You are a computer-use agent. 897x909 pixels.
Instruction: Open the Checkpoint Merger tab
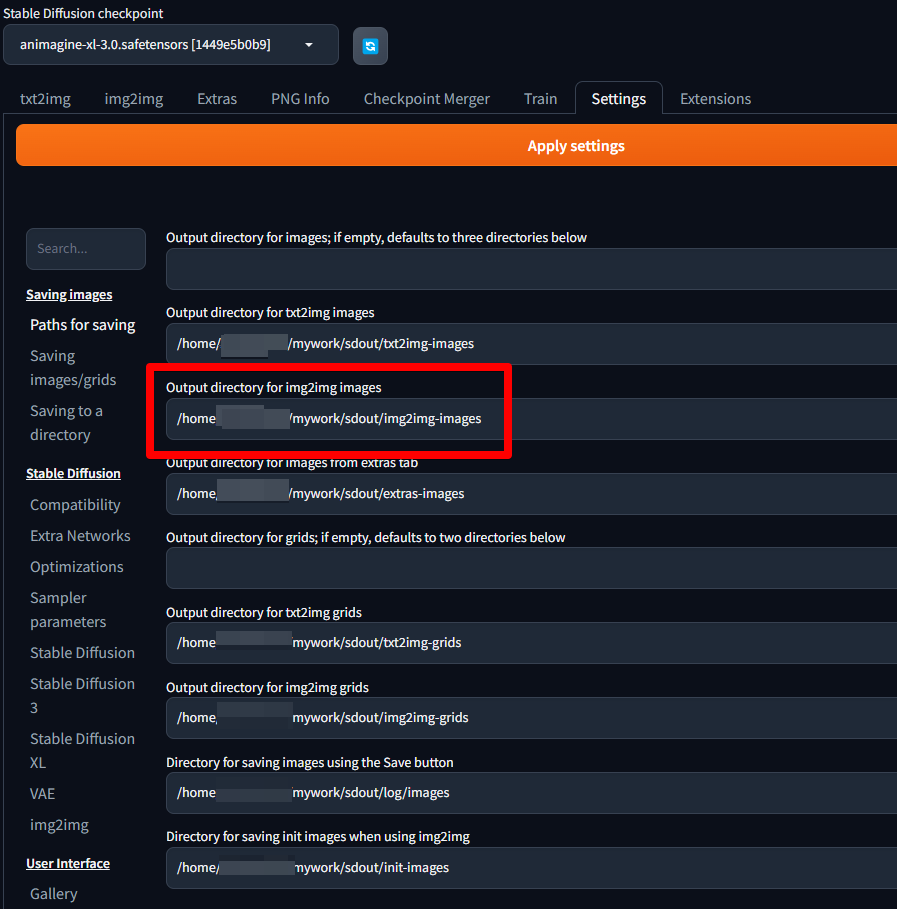(x=426, y=98)
